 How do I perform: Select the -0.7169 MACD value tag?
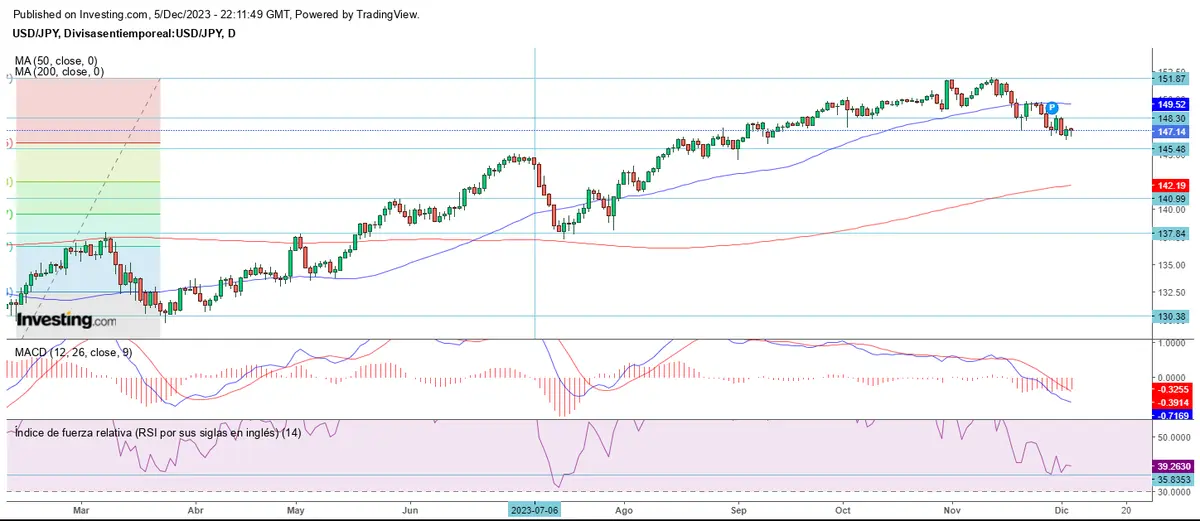(x=1171, y=413)
